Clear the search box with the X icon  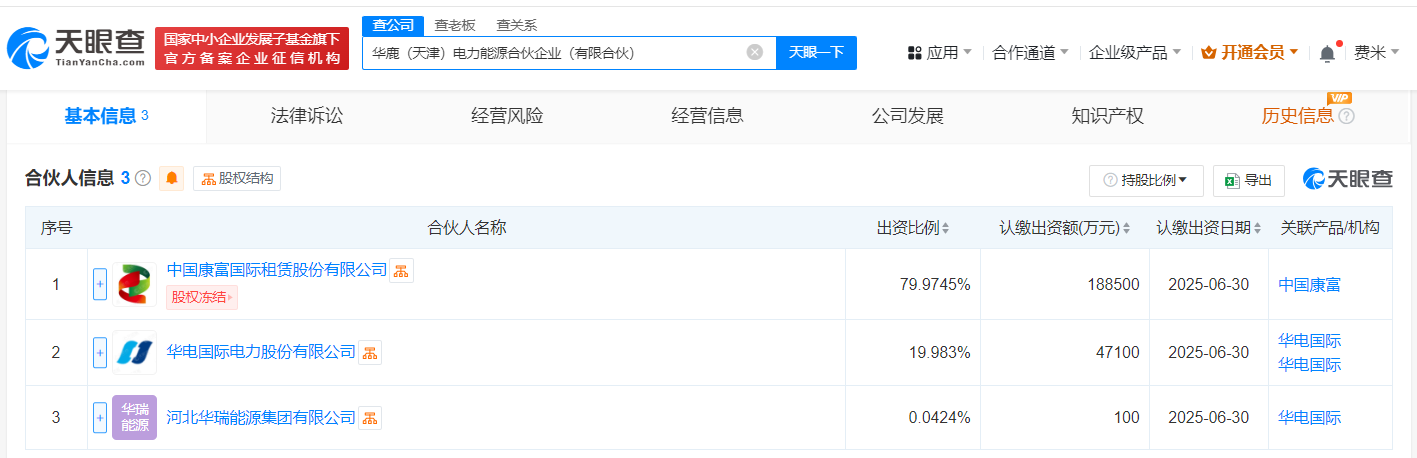(755, 52)
